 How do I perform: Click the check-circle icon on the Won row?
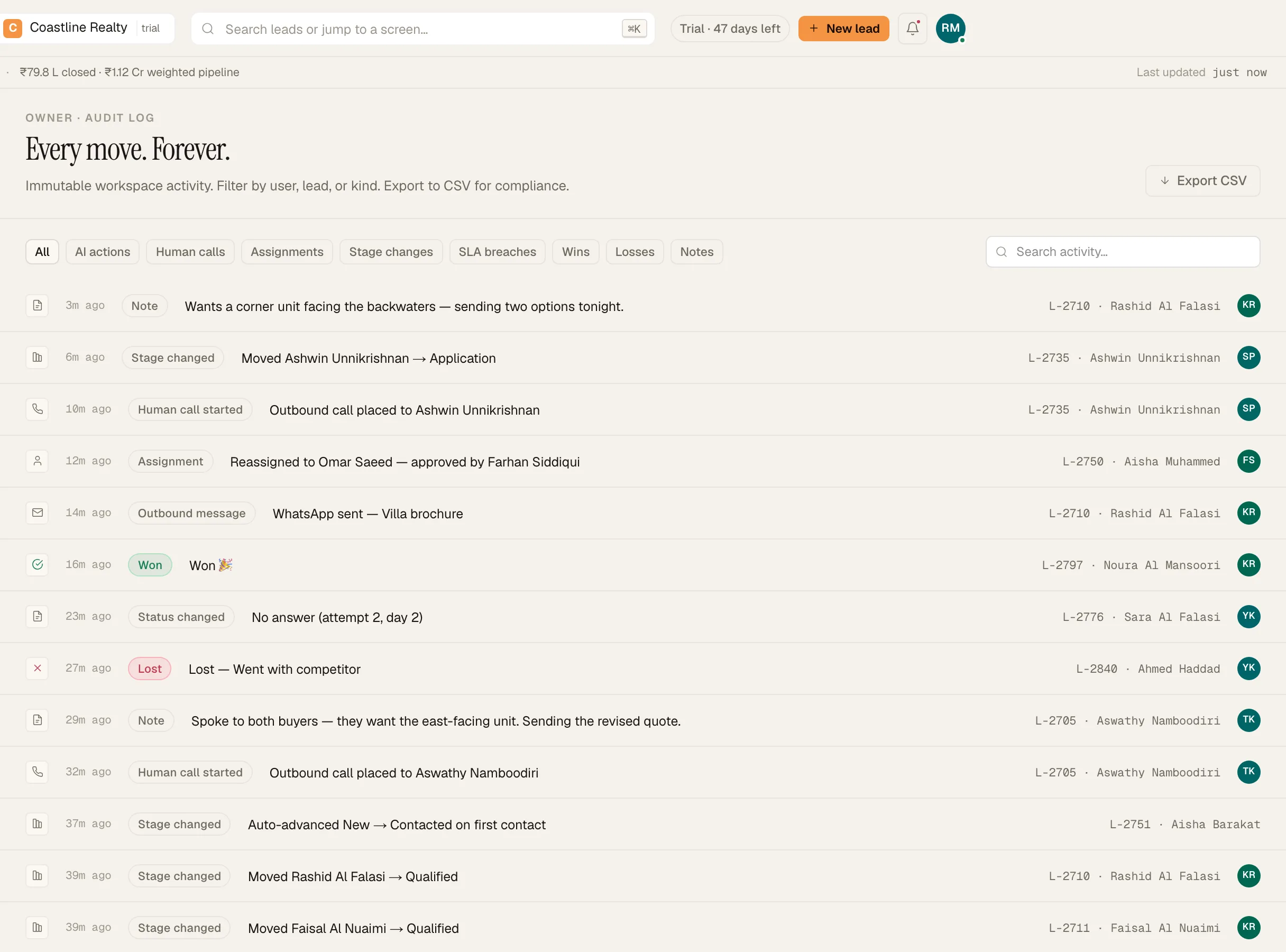point(38,565)
